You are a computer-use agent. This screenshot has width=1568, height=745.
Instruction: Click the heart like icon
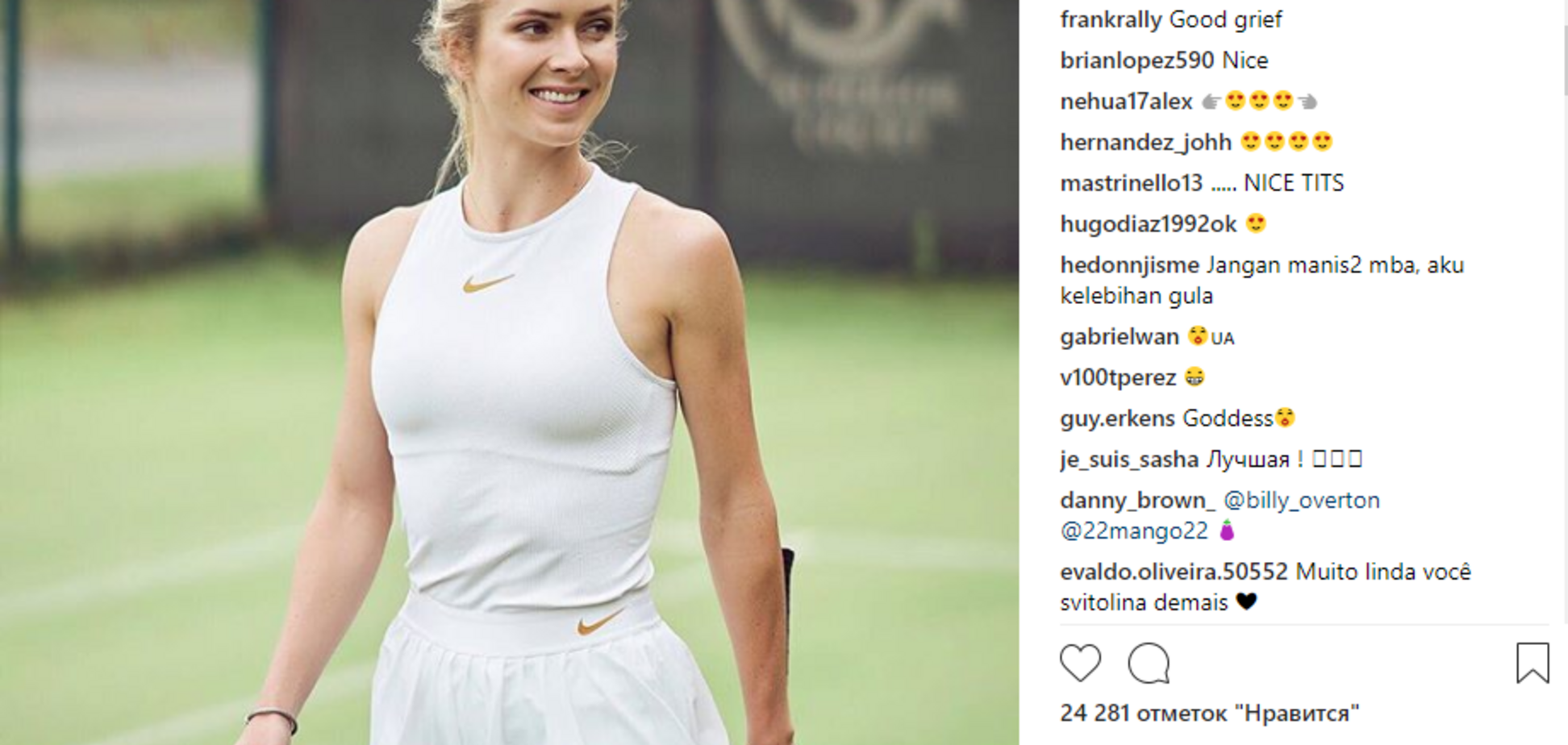pyautogui.click(x=1080, y=664)
